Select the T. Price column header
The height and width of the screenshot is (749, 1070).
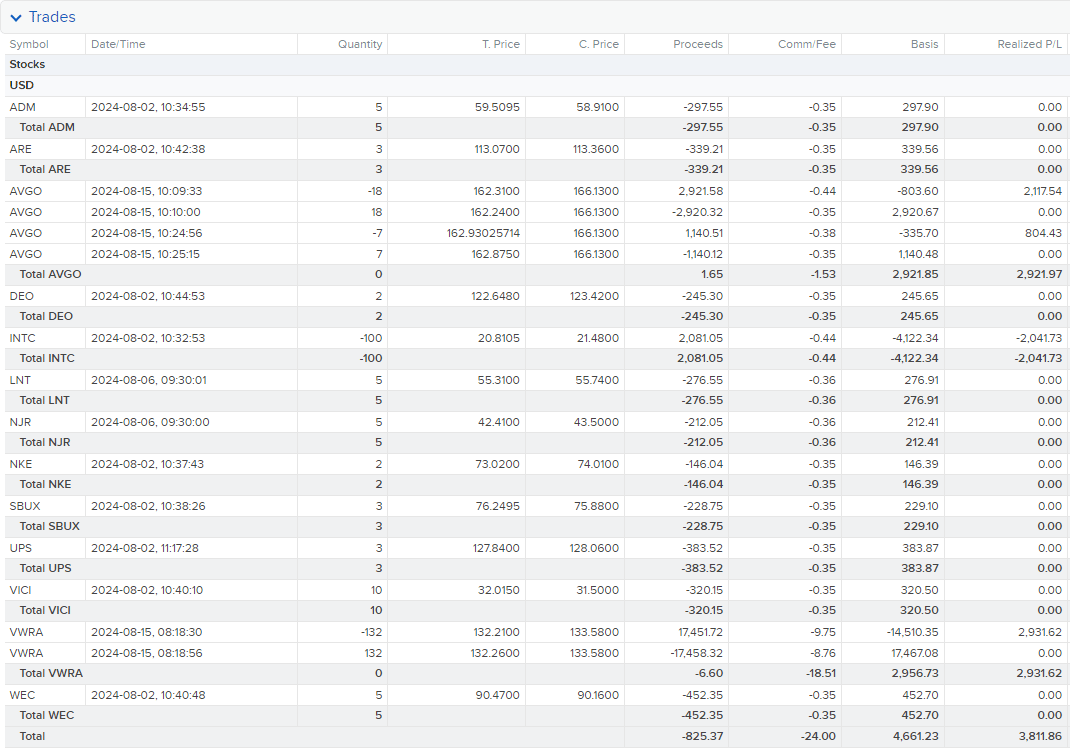click(501, 44)
